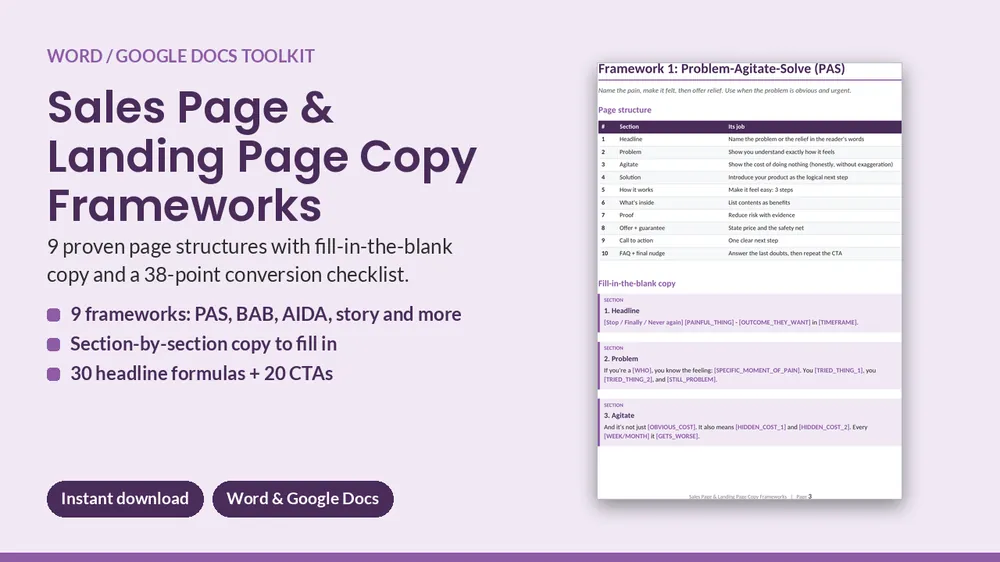Click the '2. Problem' section card title

[621, 359]
